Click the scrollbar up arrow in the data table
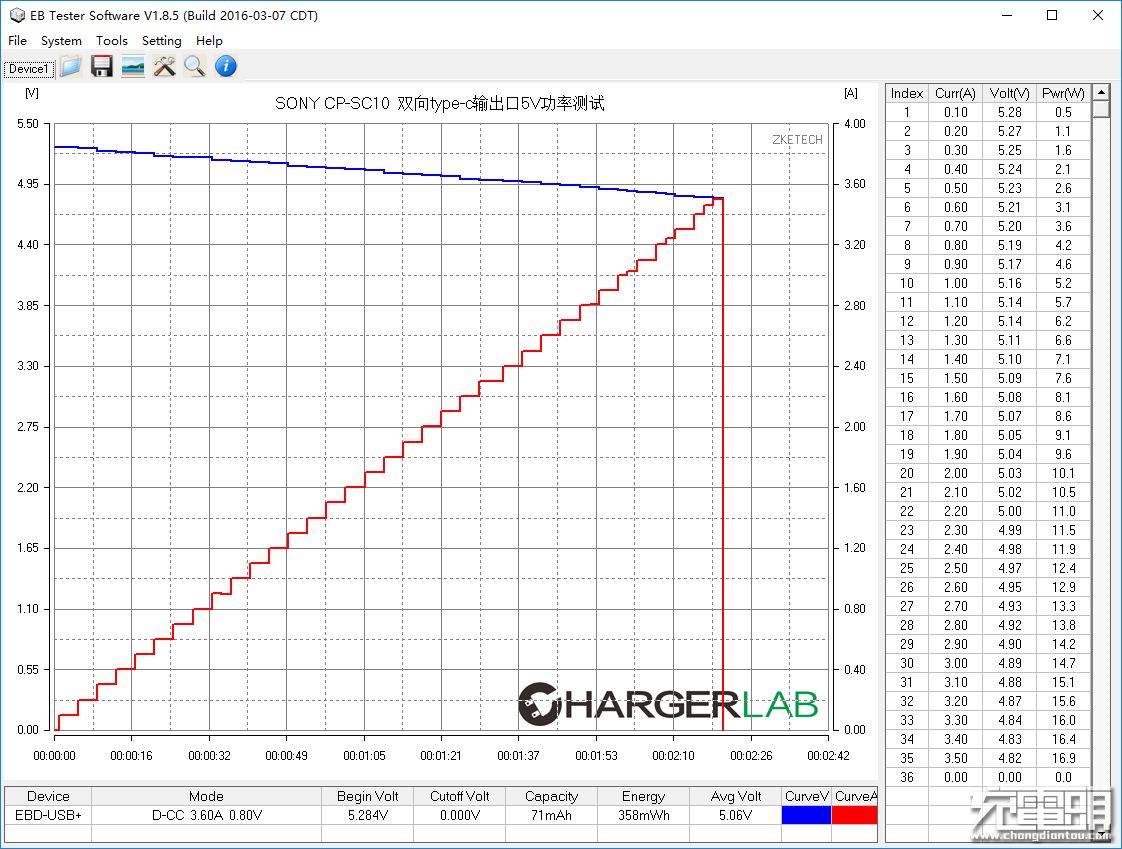 (x=1101, y=92)
